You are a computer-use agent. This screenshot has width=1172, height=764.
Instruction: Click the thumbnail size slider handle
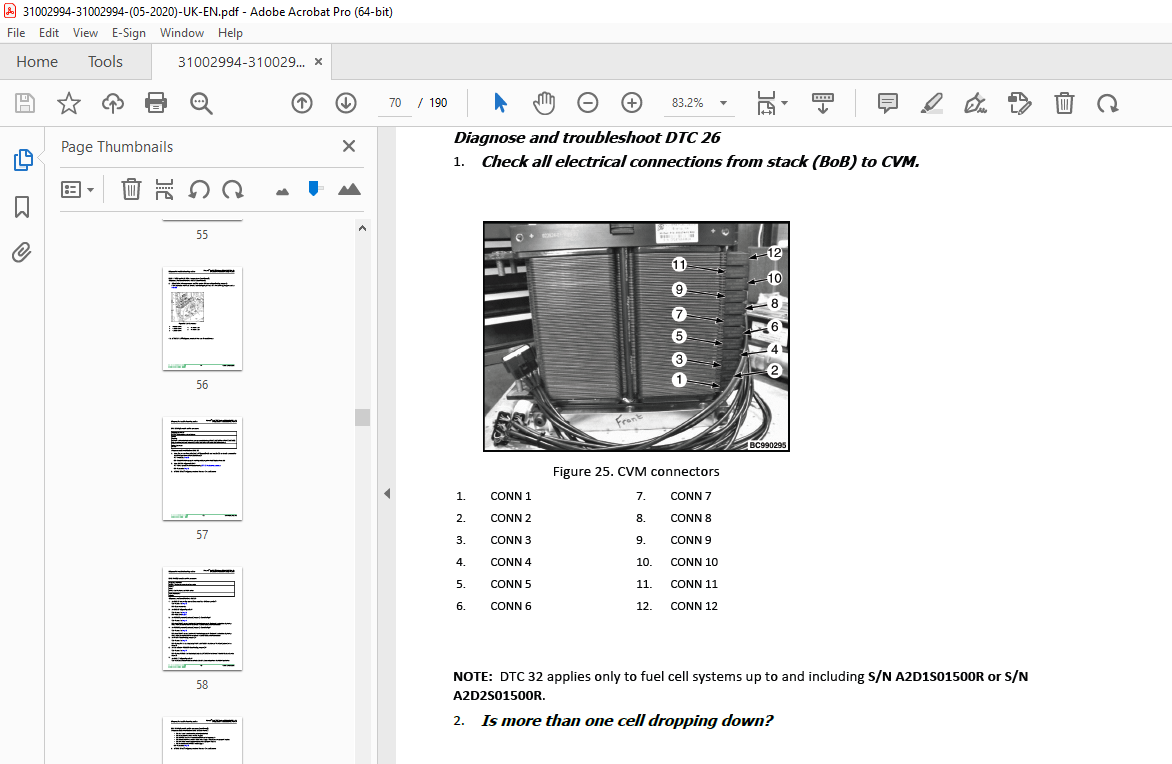(315, 188)
